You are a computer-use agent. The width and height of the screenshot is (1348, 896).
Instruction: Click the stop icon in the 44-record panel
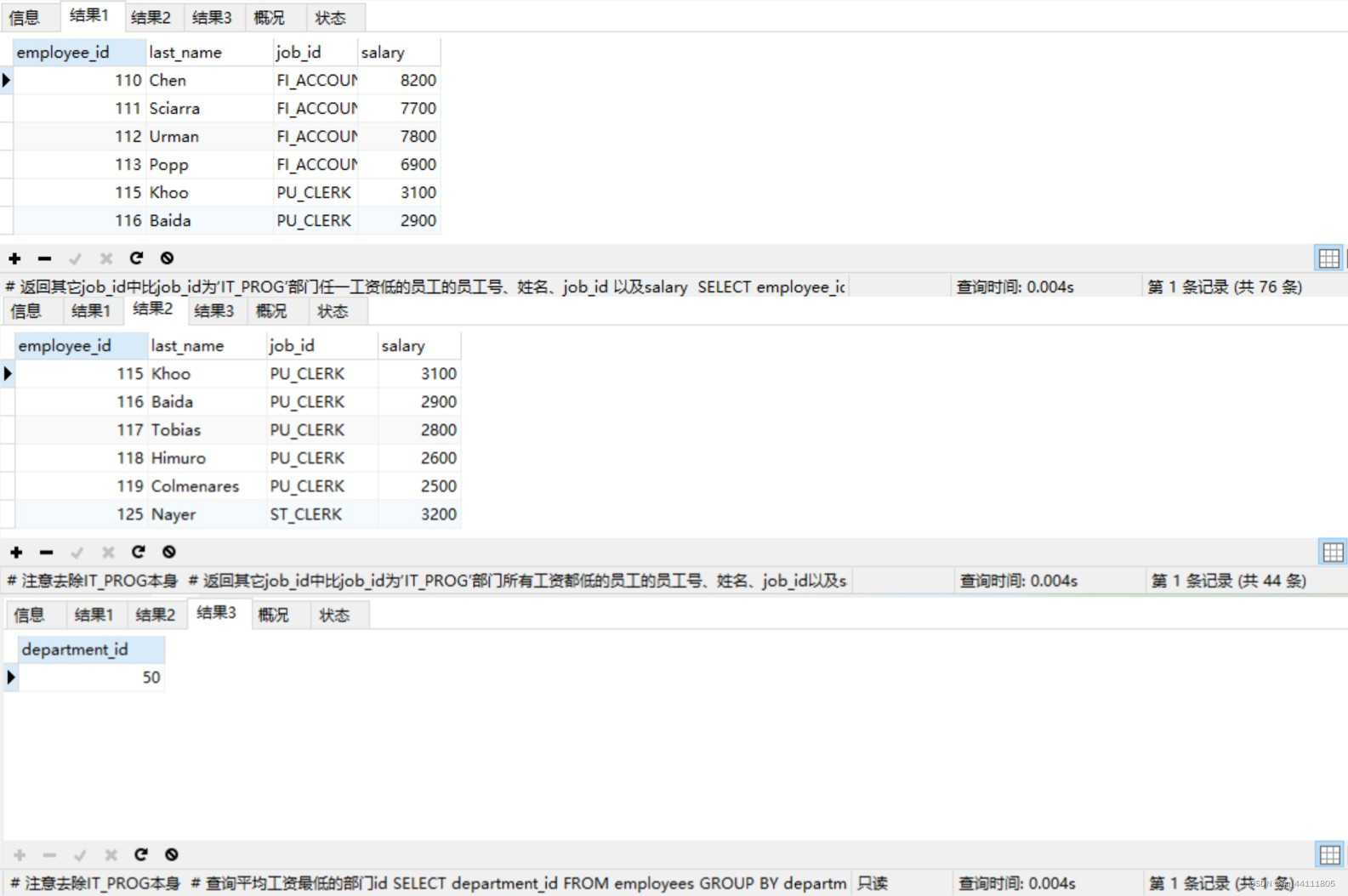(x=169, y=553)
